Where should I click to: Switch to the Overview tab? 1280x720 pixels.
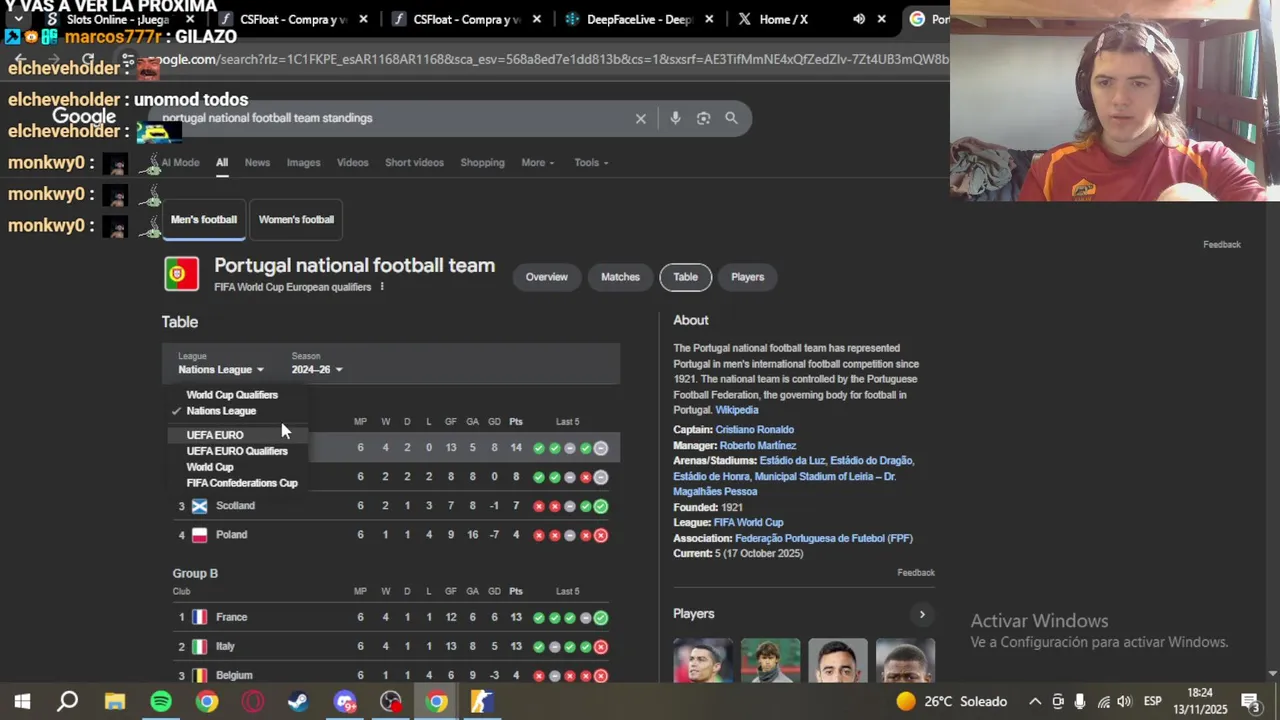[x=547, y=277]
